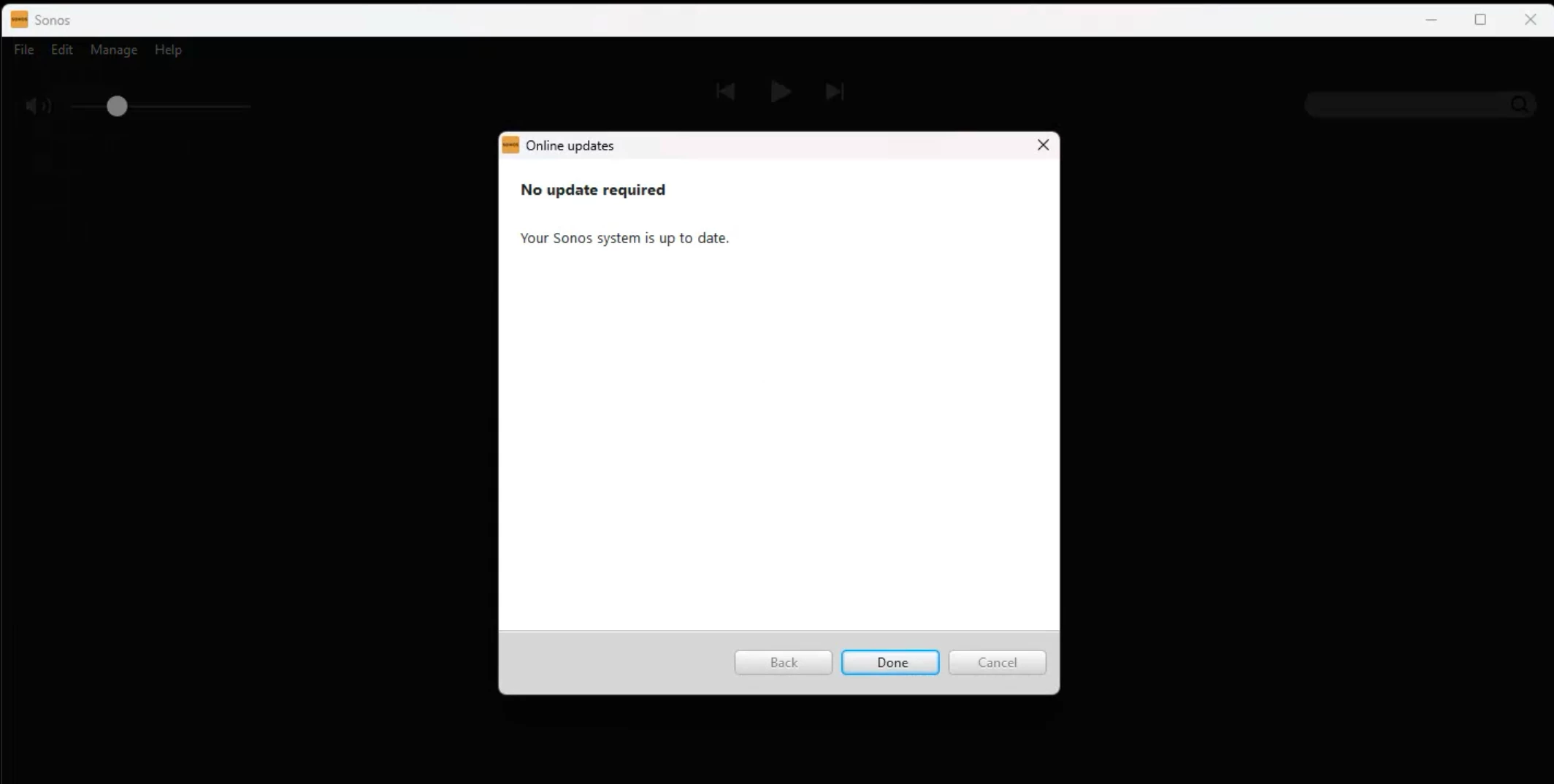
Task: Click the Cancel button in dialog
Action: (997, 662)
